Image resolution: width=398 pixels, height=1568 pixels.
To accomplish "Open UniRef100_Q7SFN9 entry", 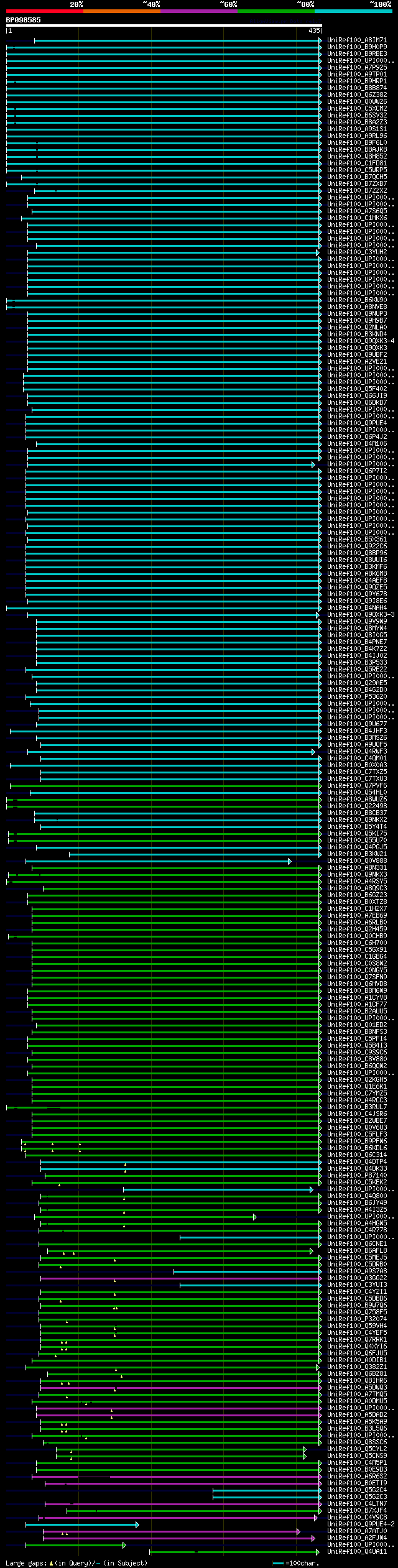I will [x=357, y=977].
